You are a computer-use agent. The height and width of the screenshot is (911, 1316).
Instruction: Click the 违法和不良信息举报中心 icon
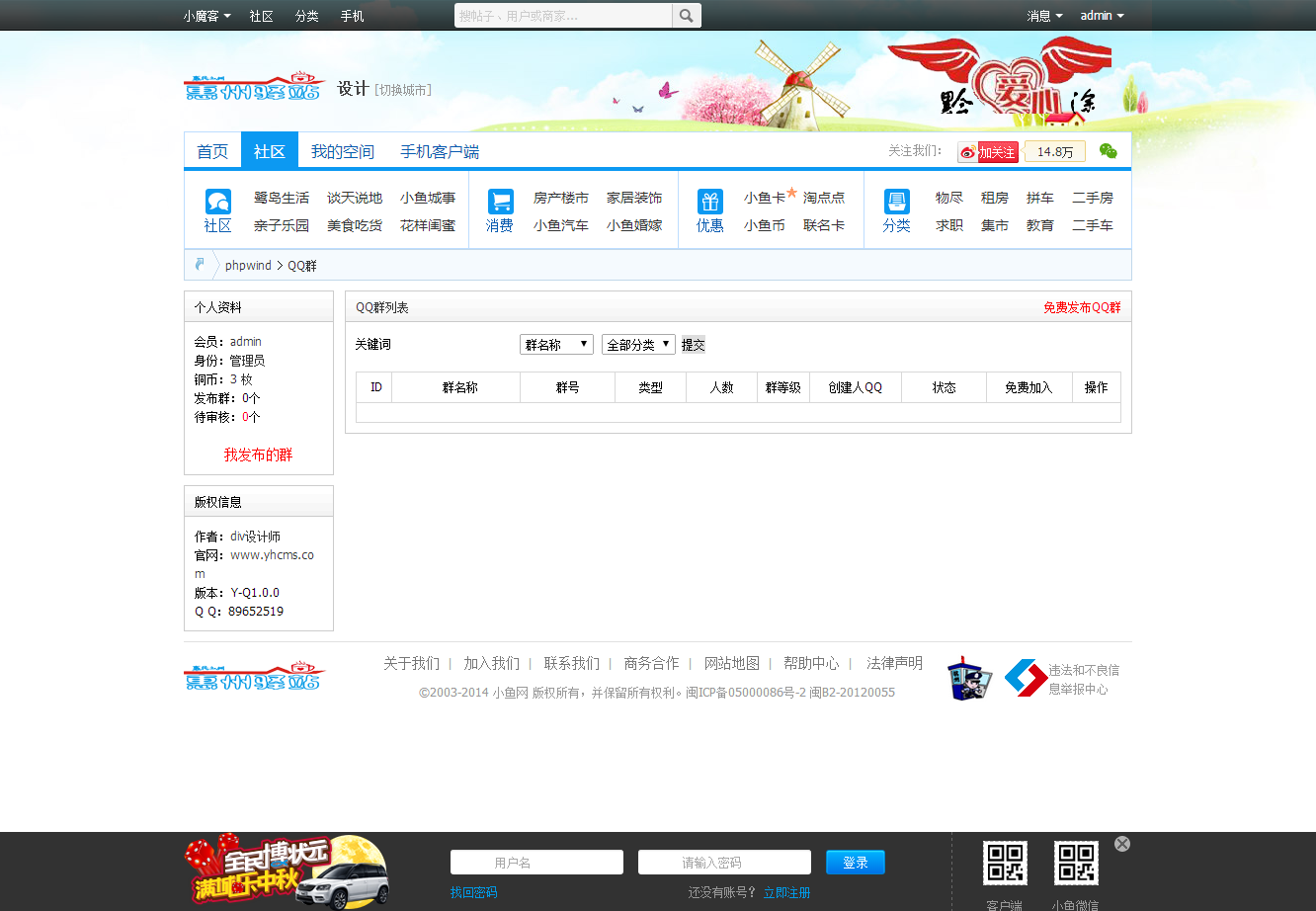pos(1025,679)
